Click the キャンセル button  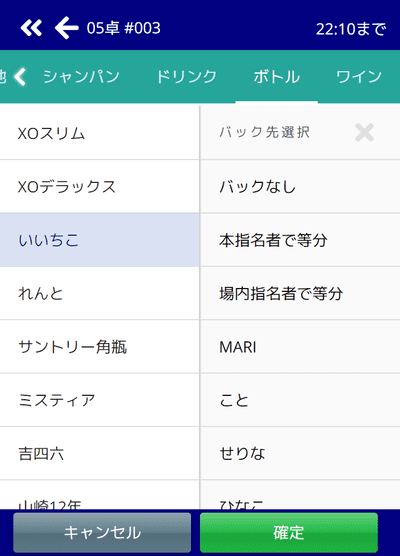point(102,533)
